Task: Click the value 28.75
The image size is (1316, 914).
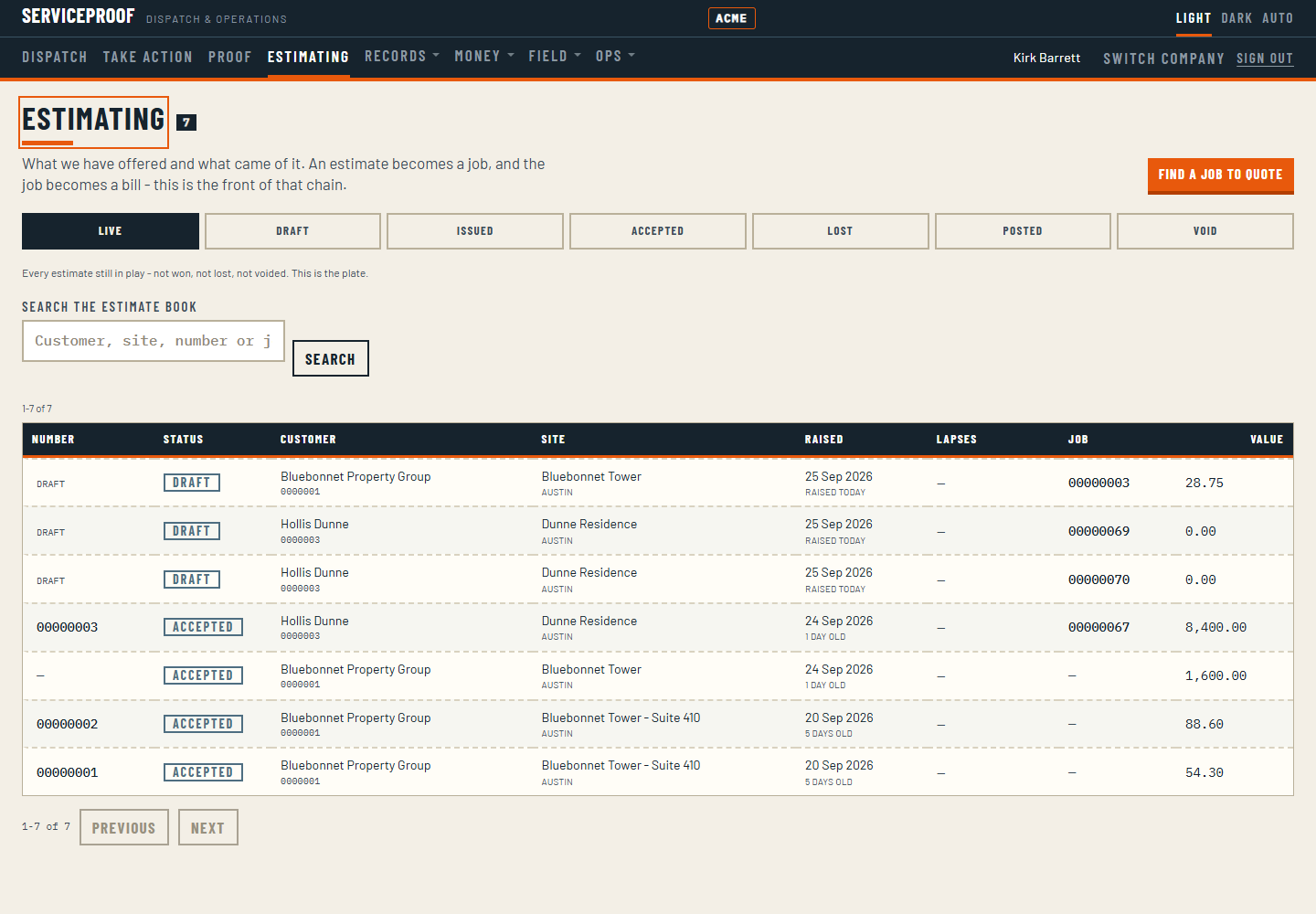Action: pyautogui.click(x=1205, y=484)
